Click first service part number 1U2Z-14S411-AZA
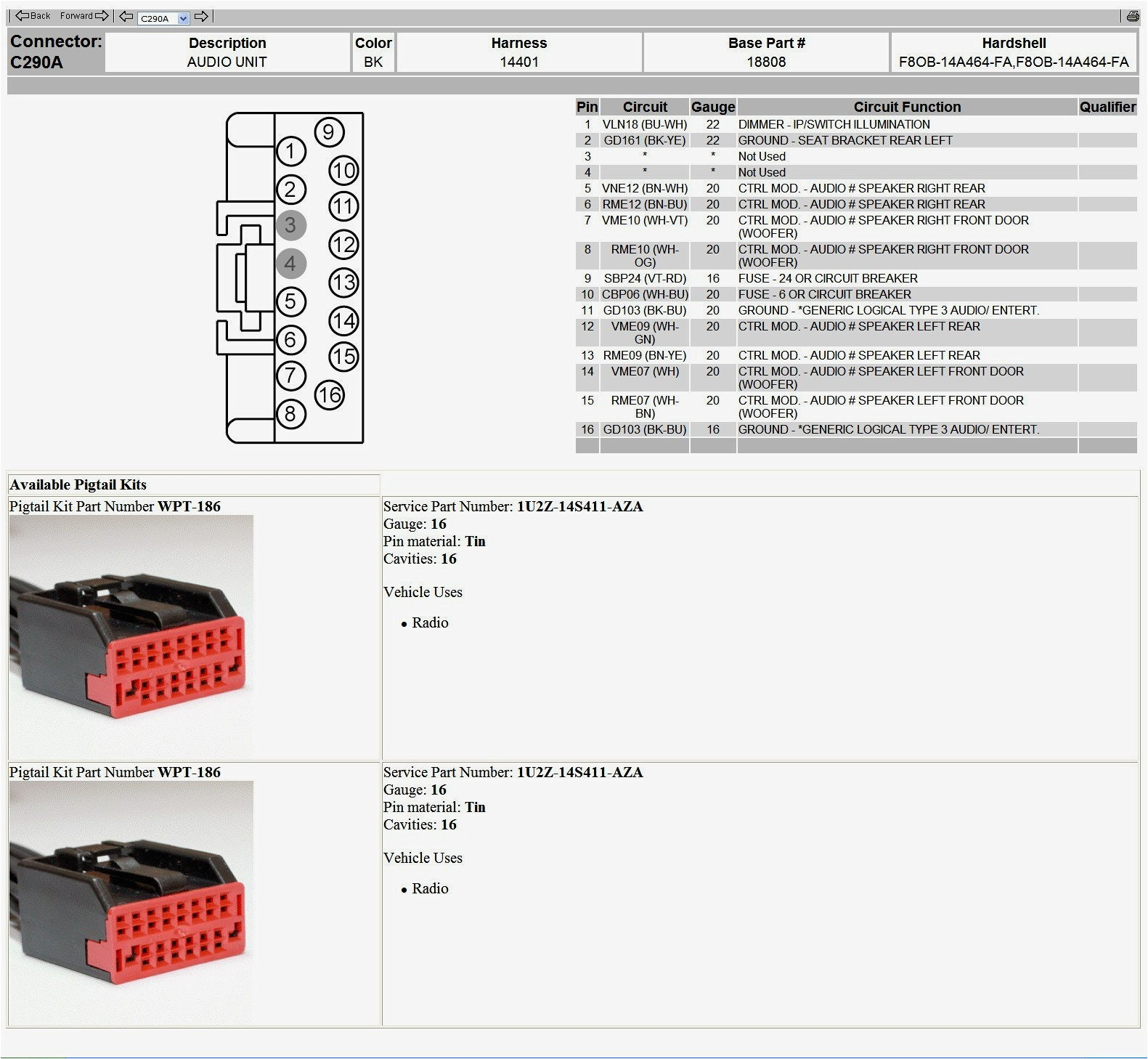1148x1059 pixels. [x=579, y=506]
